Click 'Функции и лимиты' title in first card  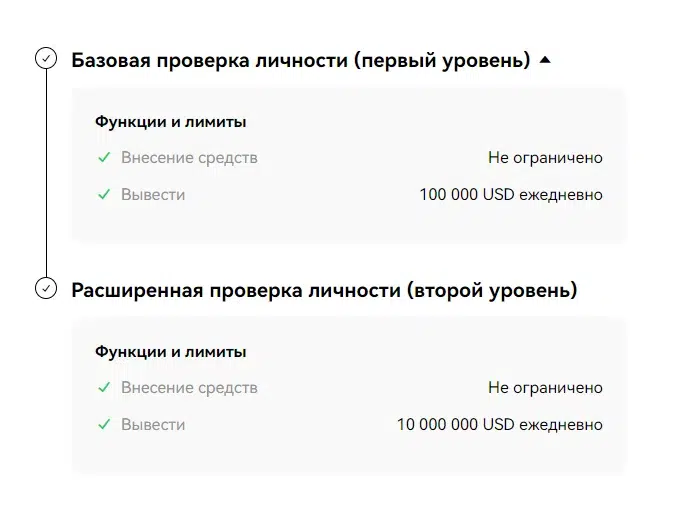point(171,122)
